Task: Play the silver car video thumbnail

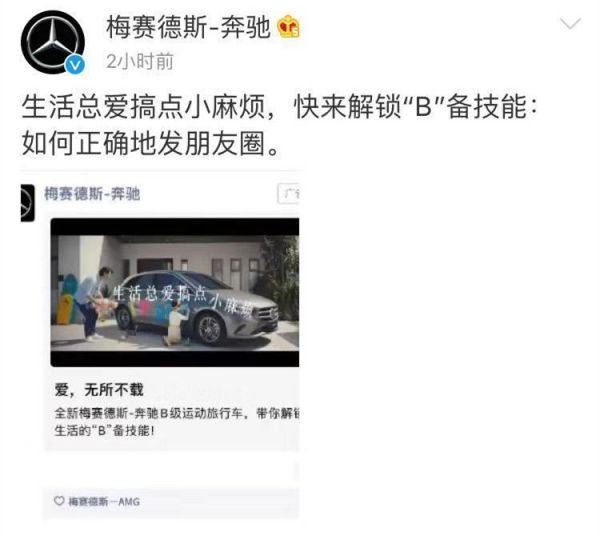Action: coord(174,292)
